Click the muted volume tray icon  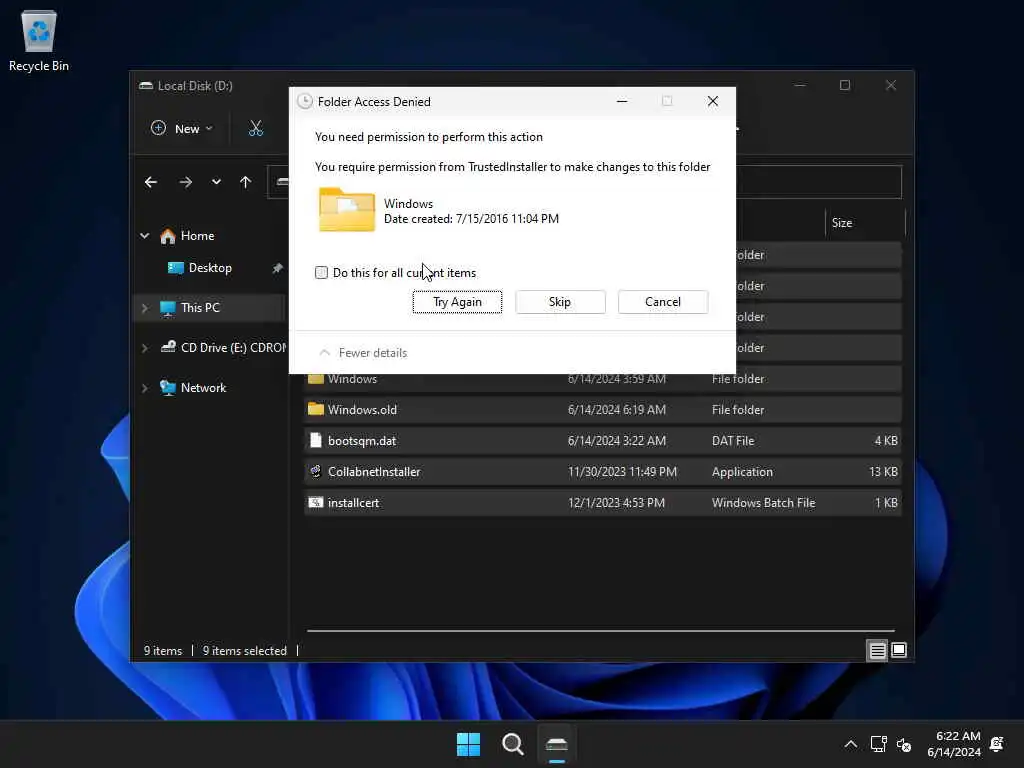(904, 744)
